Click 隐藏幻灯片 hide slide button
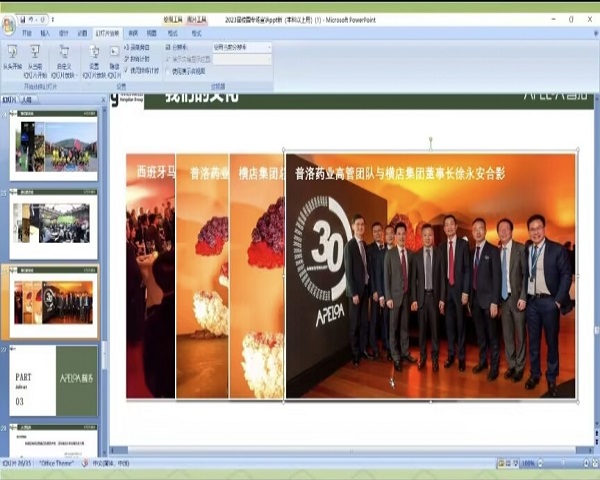This screenshot has height=480, width=600. point(114,61)
